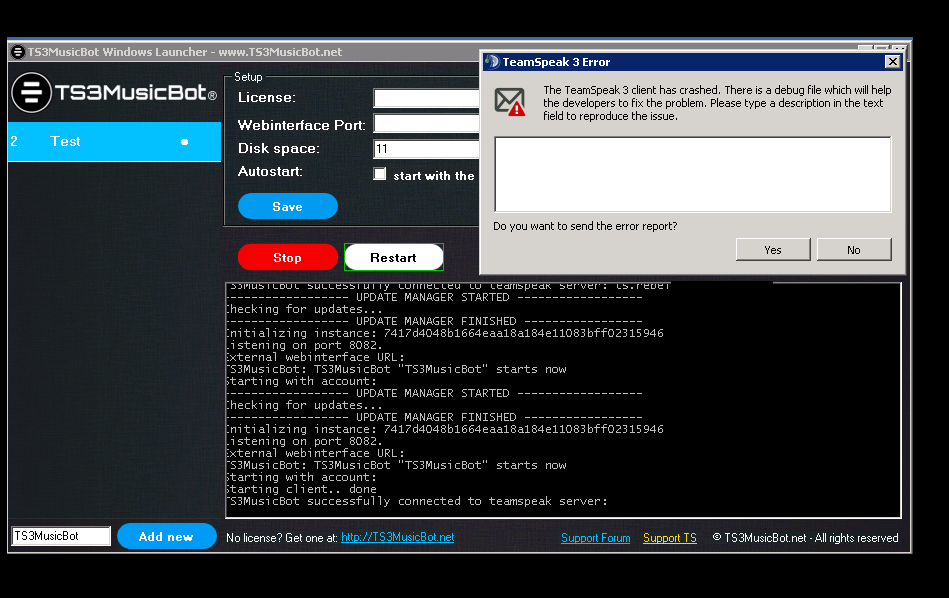The height and width of the screenshot is (598, 949).
Task: Close the TeamSpeak 3 Error dialog
Action: click(892, 62)
